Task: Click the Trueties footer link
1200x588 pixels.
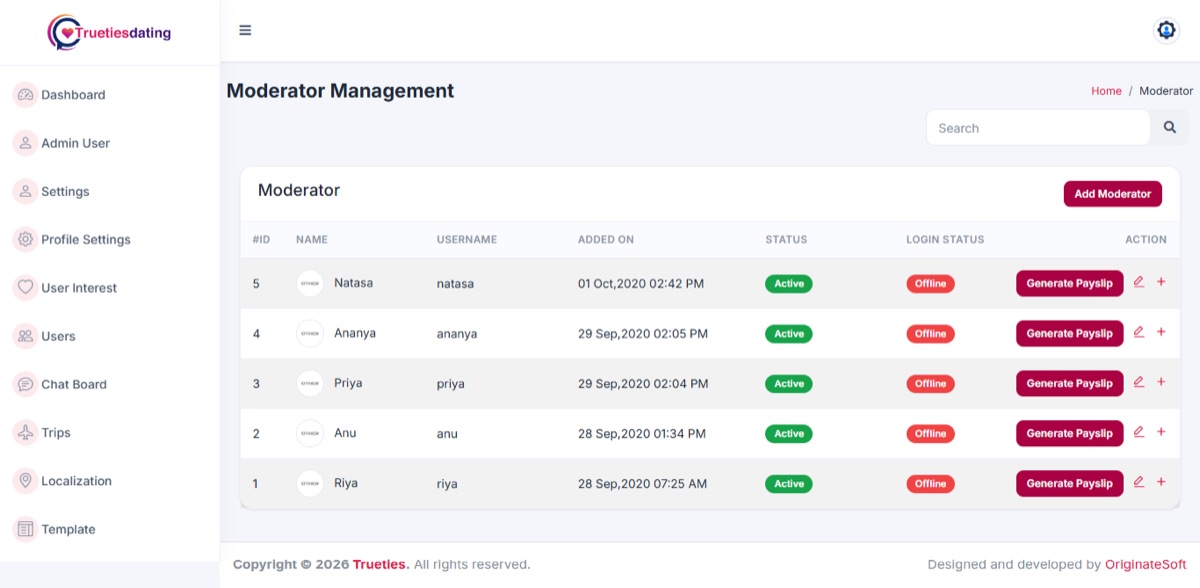Action: [x=380, y=565]
